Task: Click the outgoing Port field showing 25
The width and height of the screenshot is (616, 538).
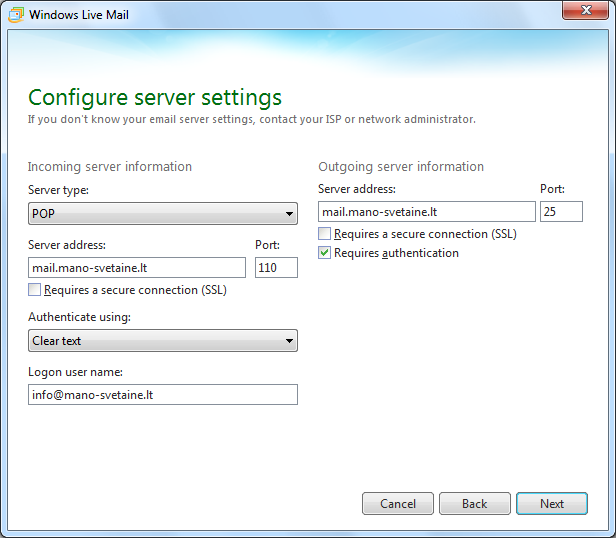Action: tap(561, 212)
